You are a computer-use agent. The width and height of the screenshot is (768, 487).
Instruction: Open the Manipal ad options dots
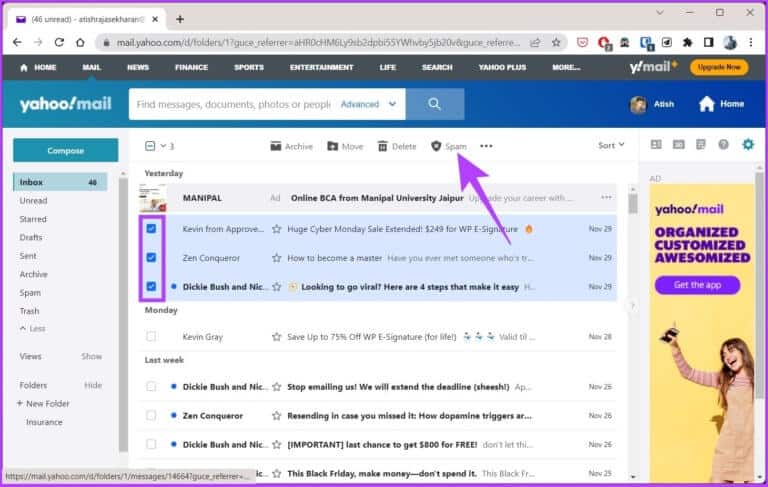(x=606, y=197)
